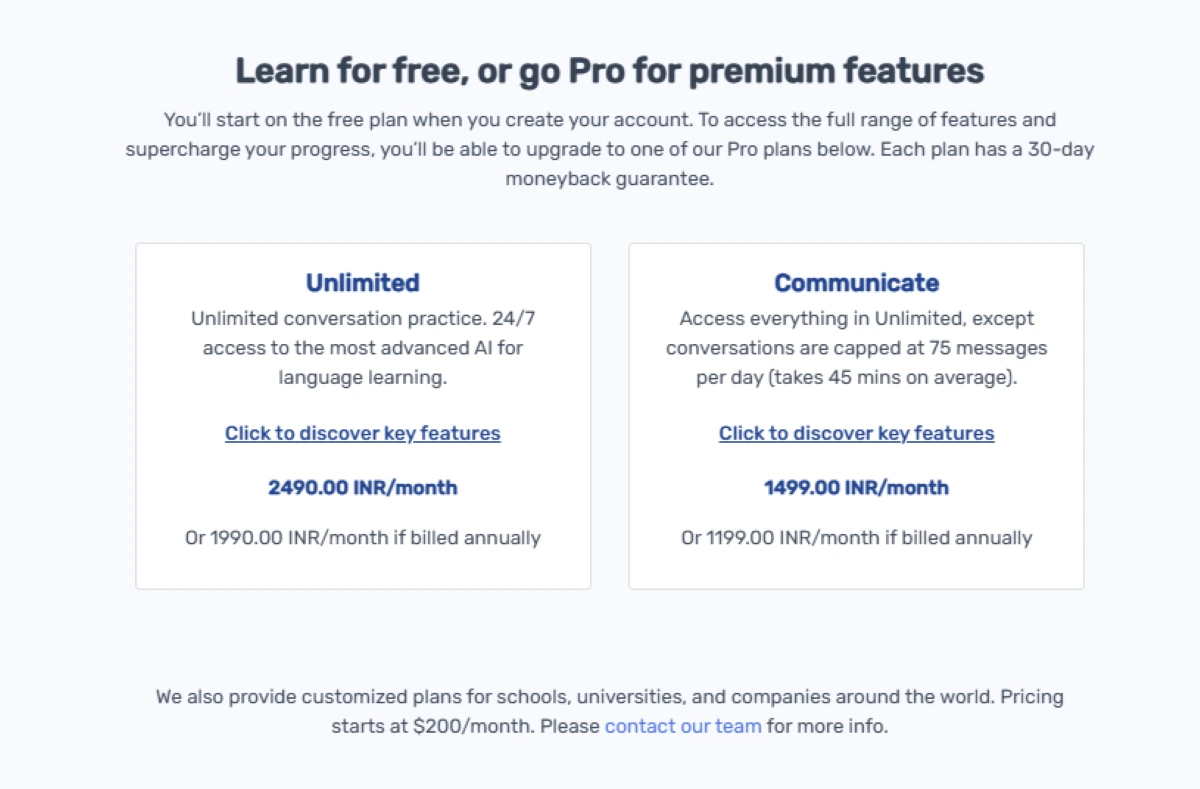Image resolution: width=1200 pixels, height=789 pixels.
Task: Click the Communicate plan description about 75 messages
Action: click(856, 349)
